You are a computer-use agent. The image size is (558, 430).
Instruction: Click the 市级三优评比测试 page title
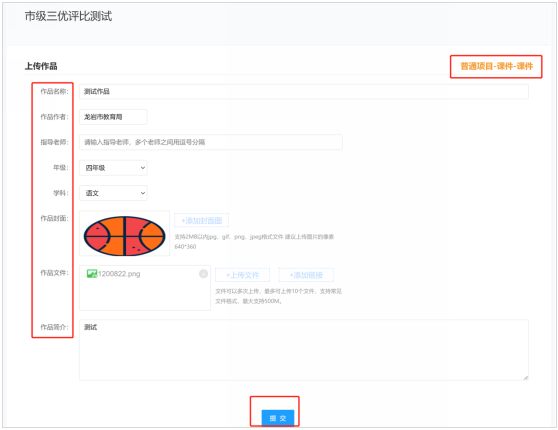[68, 16]
